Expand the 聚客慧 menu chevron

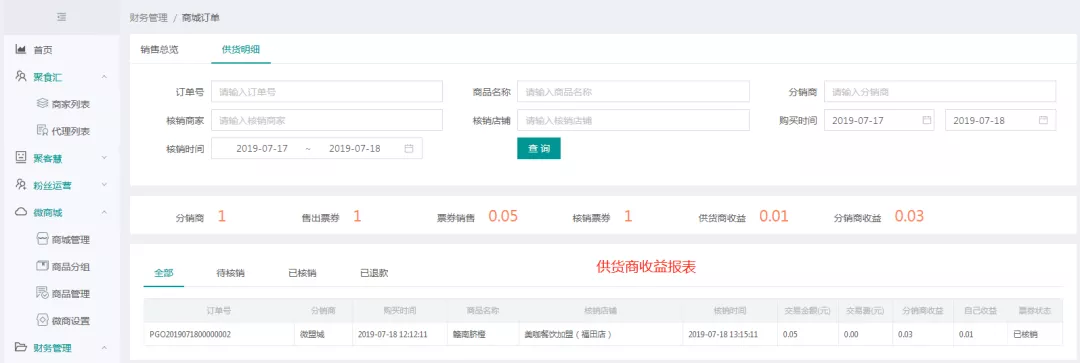(x=104, y=158)
